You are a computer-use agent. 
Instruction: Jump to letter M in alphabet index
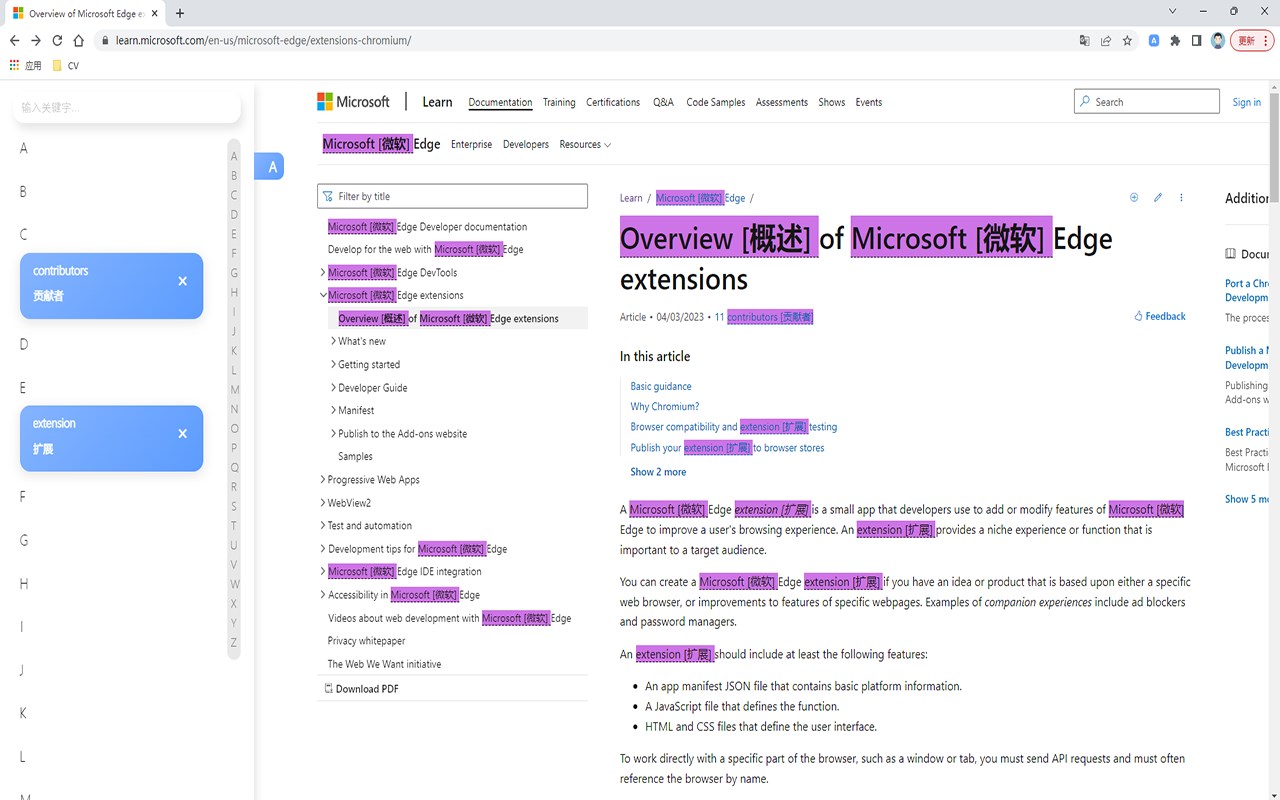tap(234, 390)
